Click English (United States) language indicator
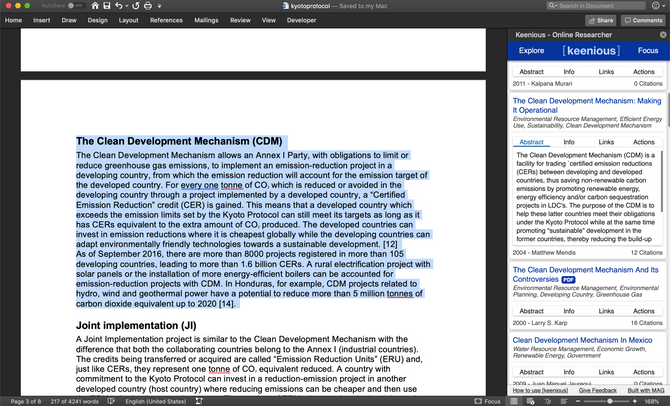 (x=156, y=401)
